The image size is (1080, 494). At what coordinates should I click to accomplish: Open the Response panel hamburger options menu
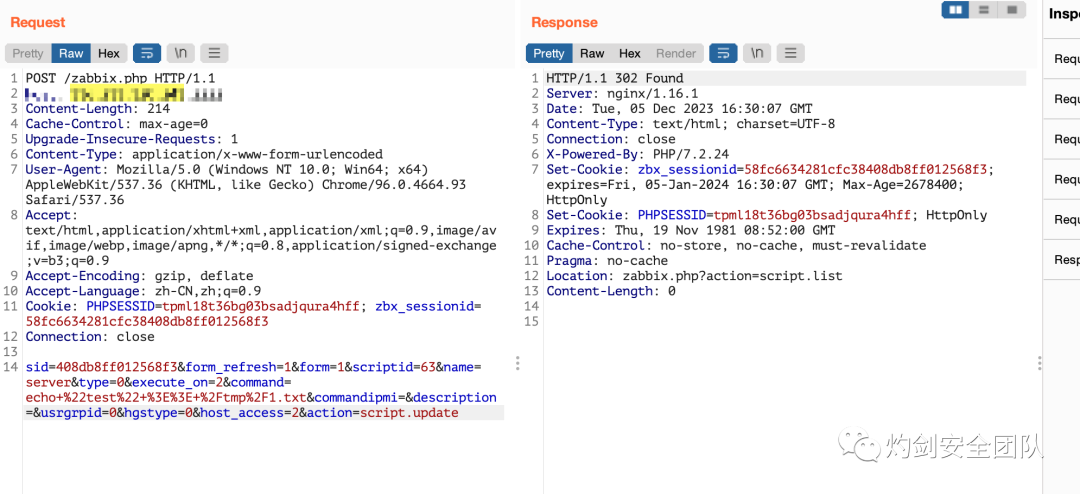coord(791,53)
